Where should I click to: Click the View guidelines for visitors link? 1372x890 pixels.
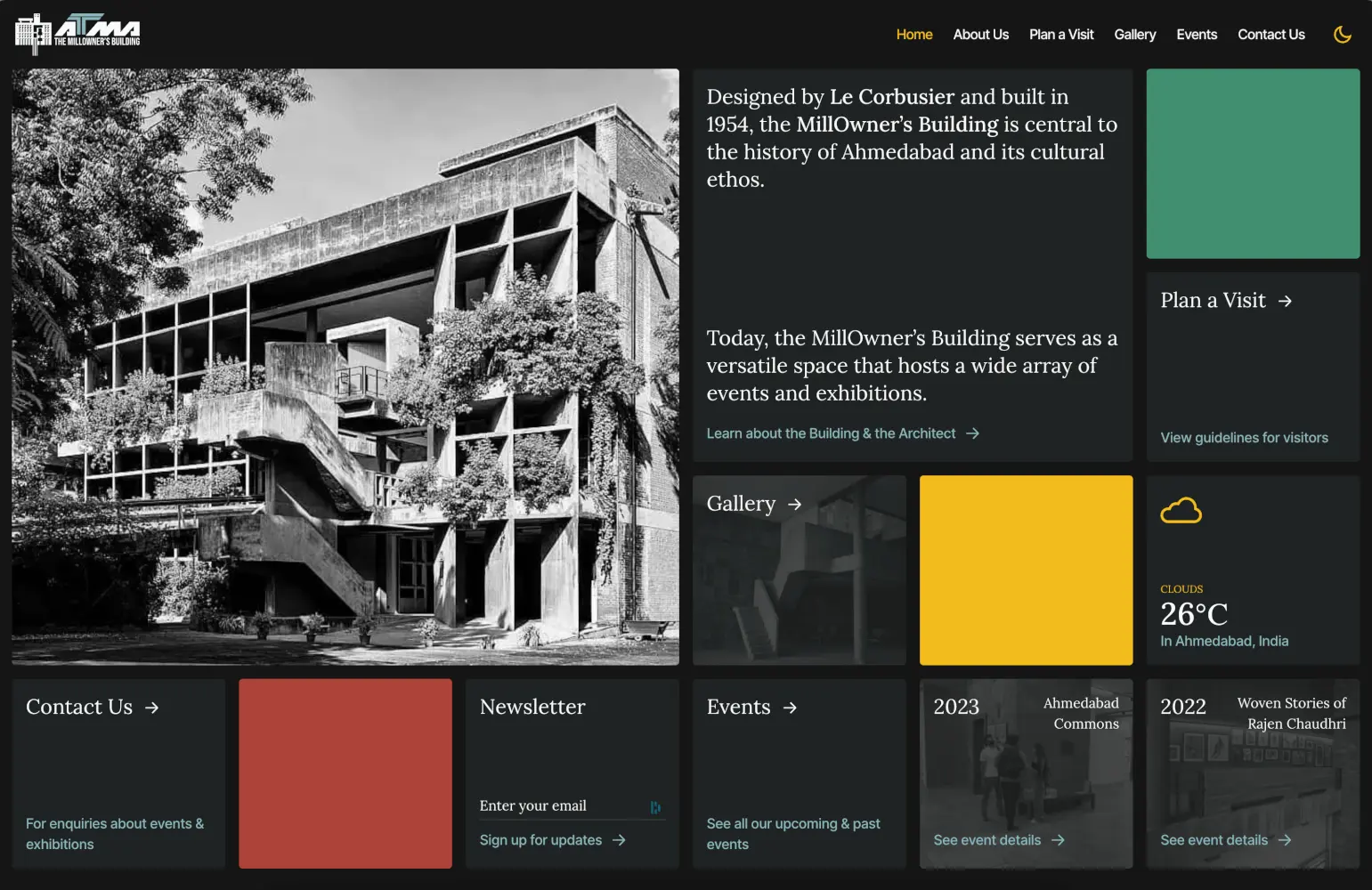pos(1244,437)
